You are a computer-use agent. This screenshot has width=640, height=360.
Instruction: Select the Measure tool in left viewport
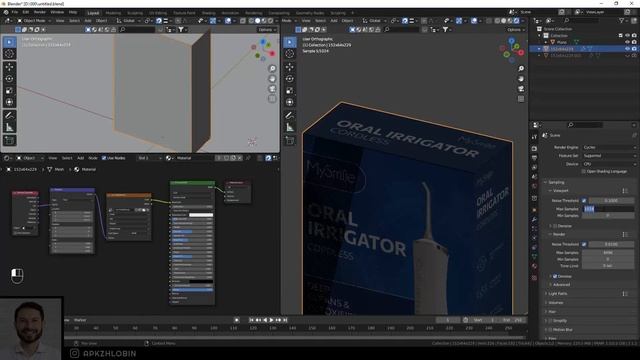coord(9,128)
